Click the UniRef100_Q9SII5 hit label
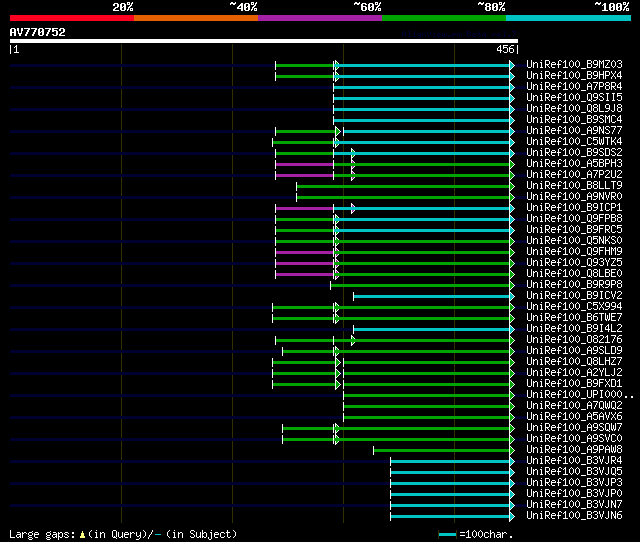This screenshot has height=542, width=640. [574, 98]
